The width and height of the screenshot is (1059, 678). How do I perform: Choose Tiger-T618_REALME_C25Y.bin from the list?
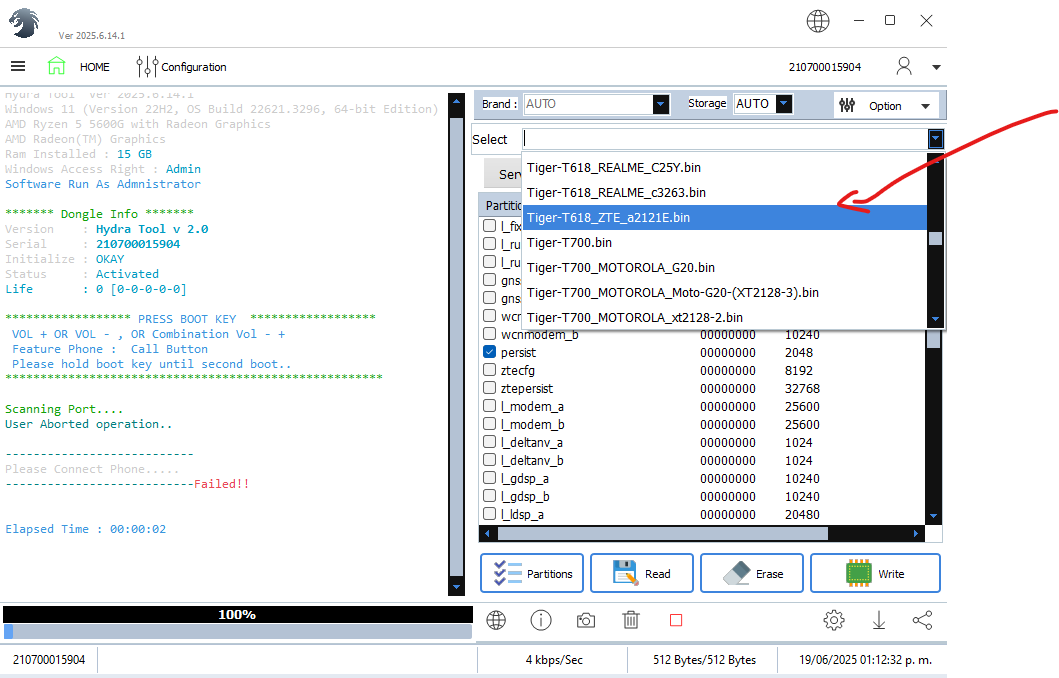click(x=613, y=167)
